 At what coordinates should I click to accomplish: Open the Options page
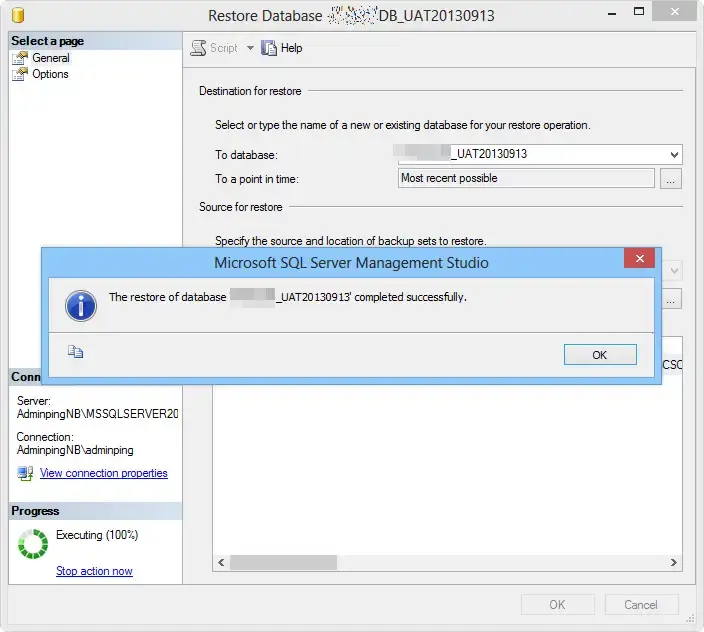point(50,74)
